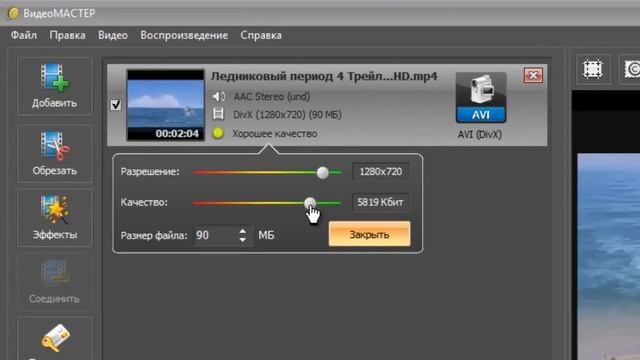The image size is (640, 360).
Task: Open the Файл menu
Action: 24,36
